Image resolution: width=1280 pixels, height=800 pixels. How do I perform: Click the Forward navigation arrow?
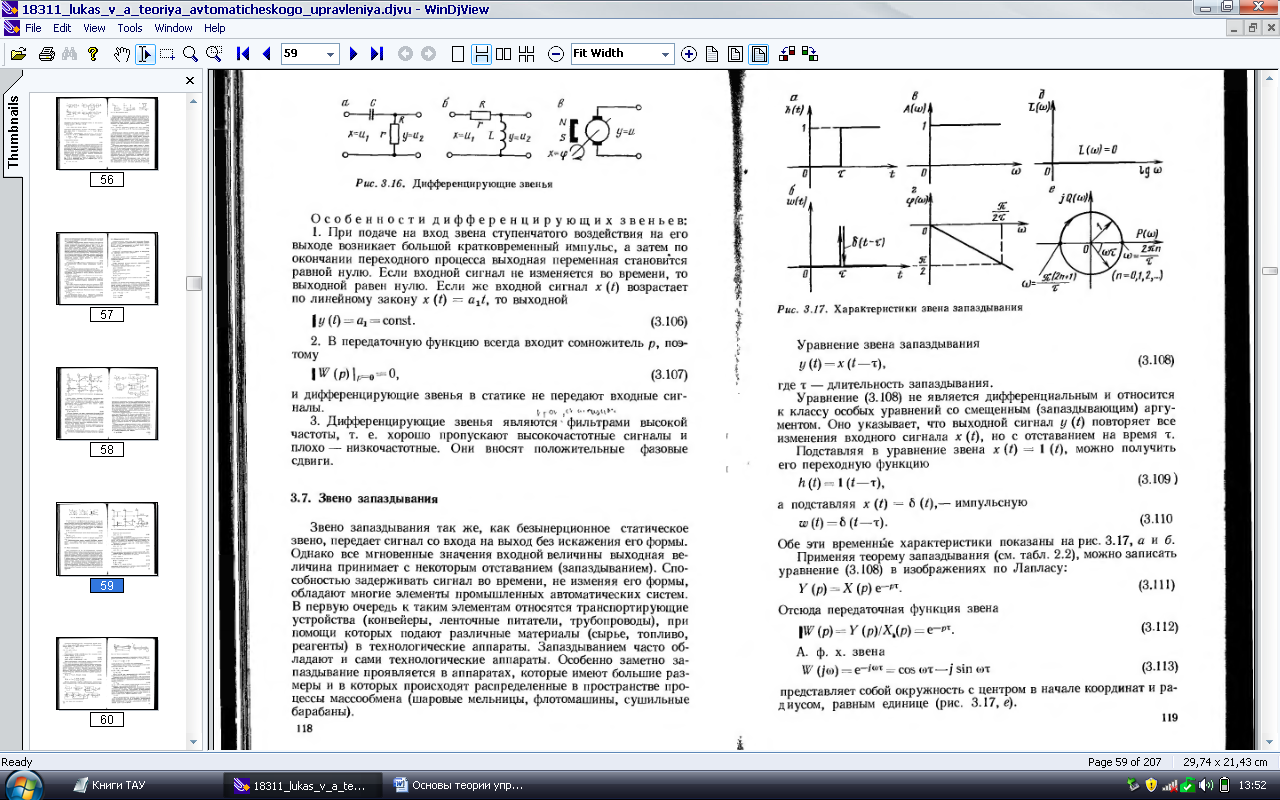(428, 54)
